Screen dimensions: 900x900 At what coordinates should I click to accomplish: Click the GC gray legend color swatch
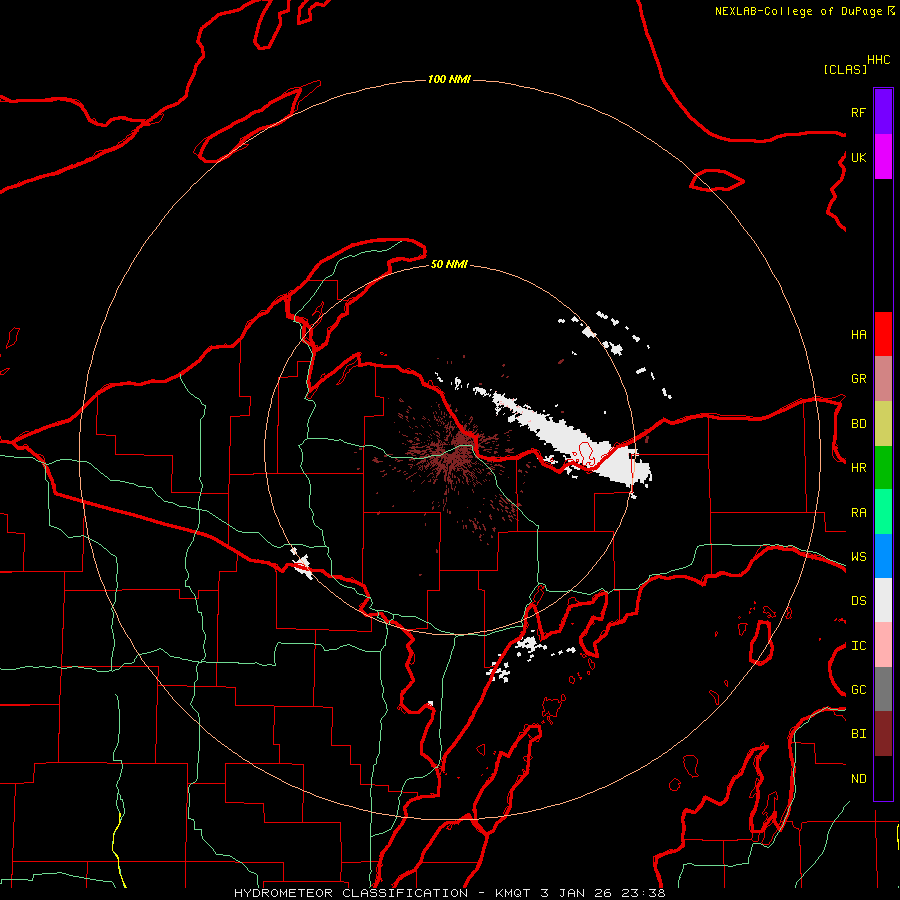coord(883,689)
